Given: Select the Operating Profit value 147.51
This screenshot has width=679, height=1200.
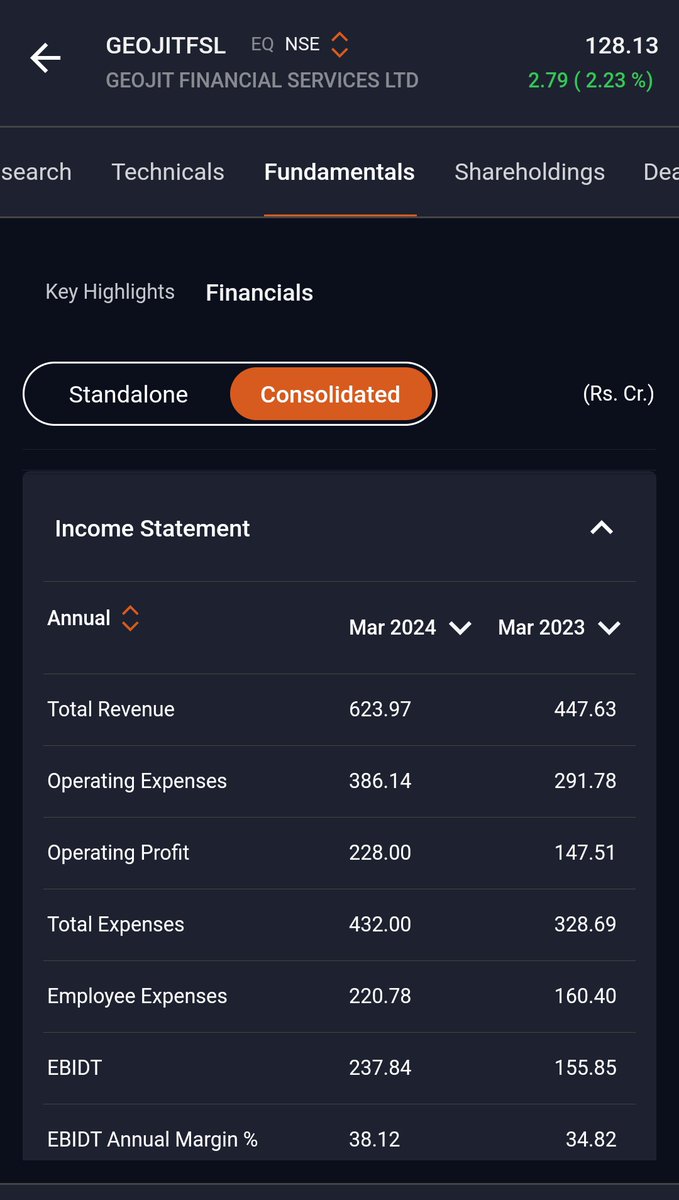Looking at the screenshot, I should click(585, 853).
